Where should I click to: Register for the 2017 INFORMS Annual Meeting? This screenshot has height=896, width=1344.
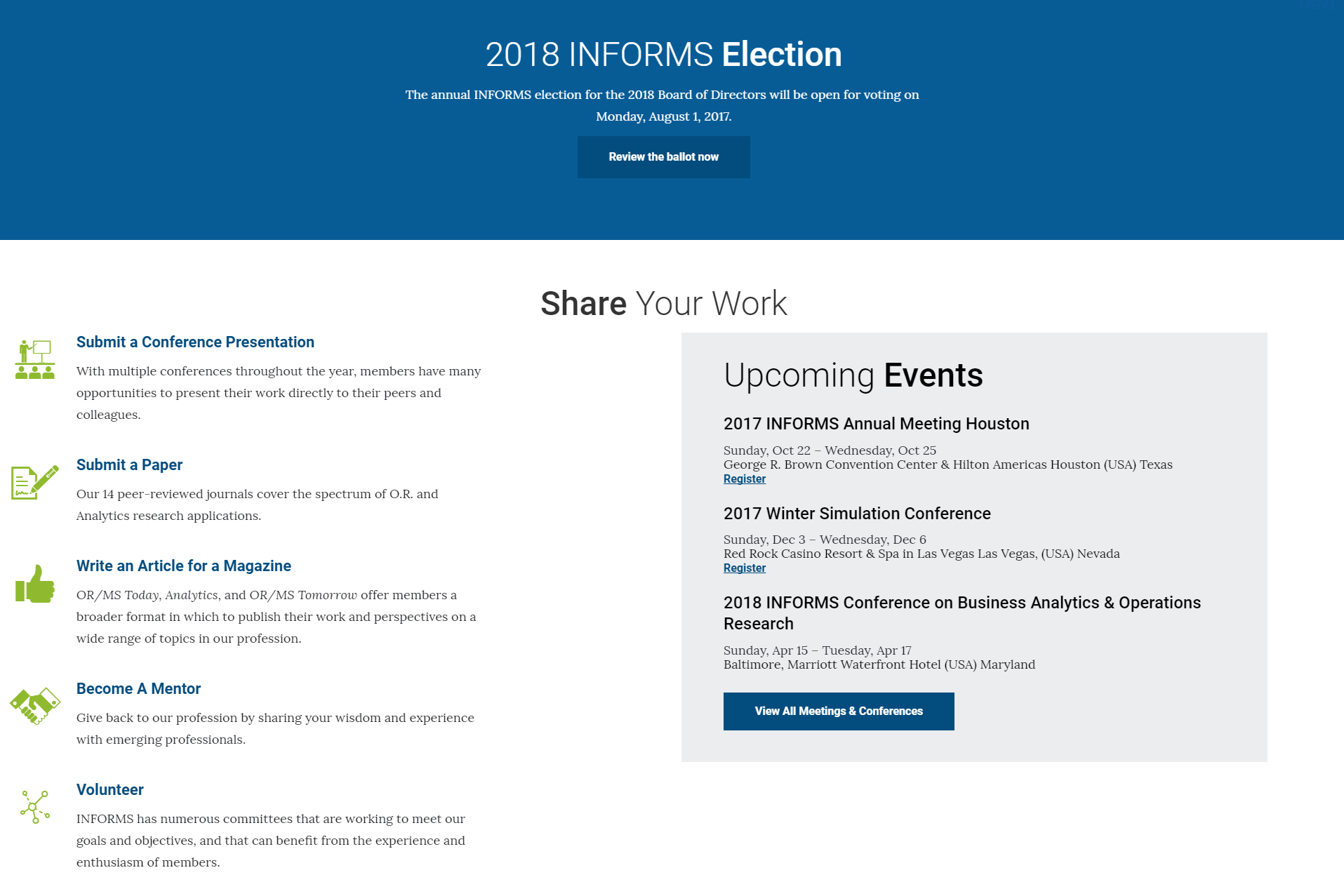coord(744,479)
